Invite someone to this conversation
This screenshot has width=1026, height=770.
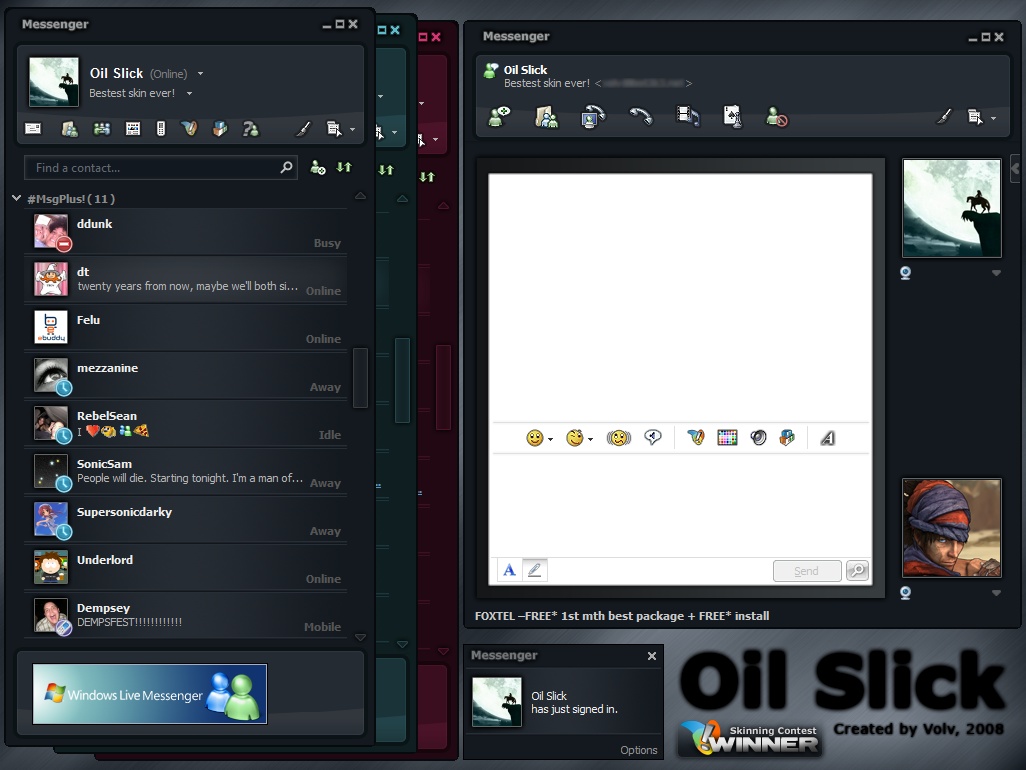(x=500, y=116)
